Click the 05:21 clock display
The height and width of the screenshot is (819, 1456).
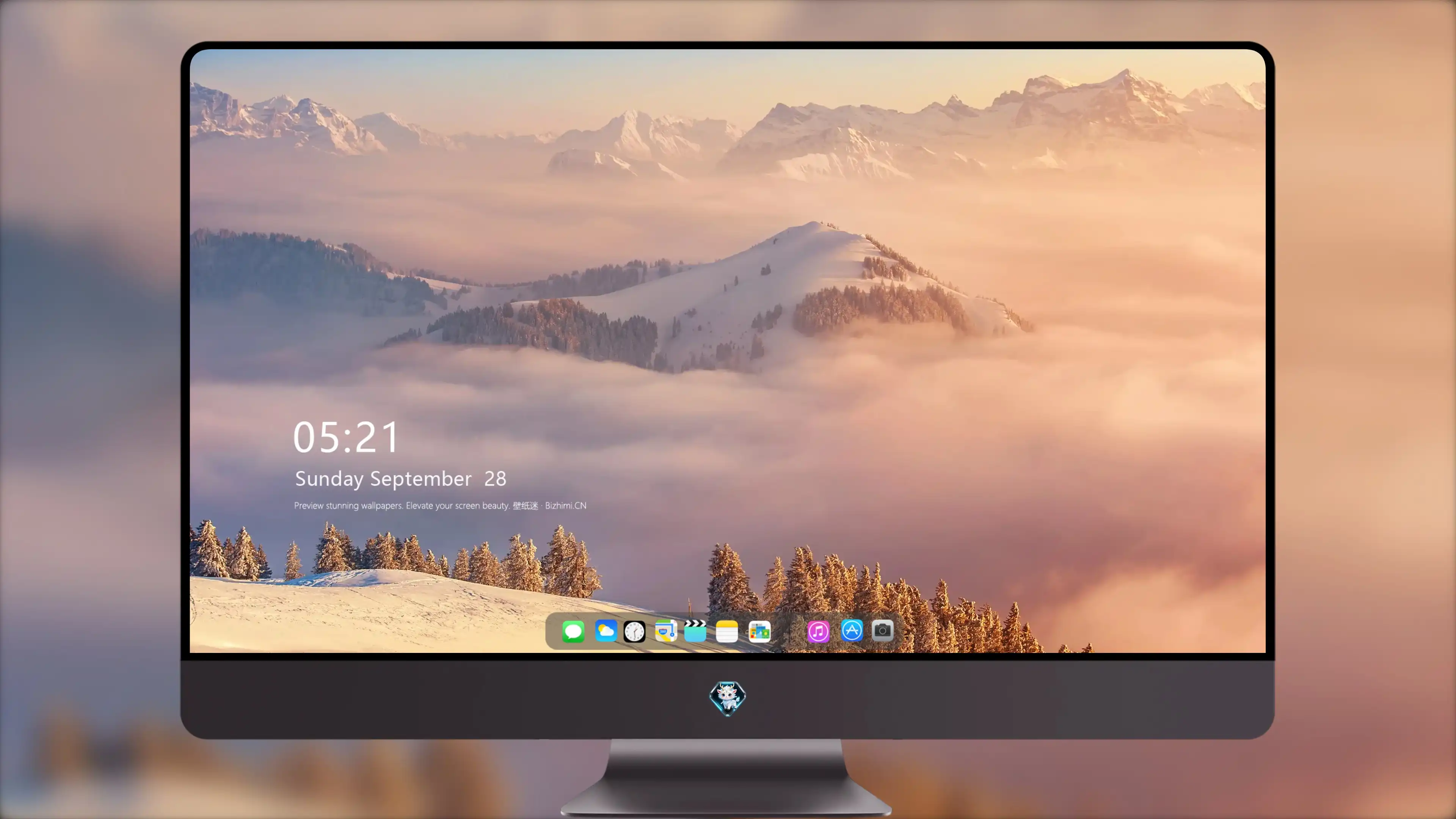pyautogui.click(x=346, y=437)
